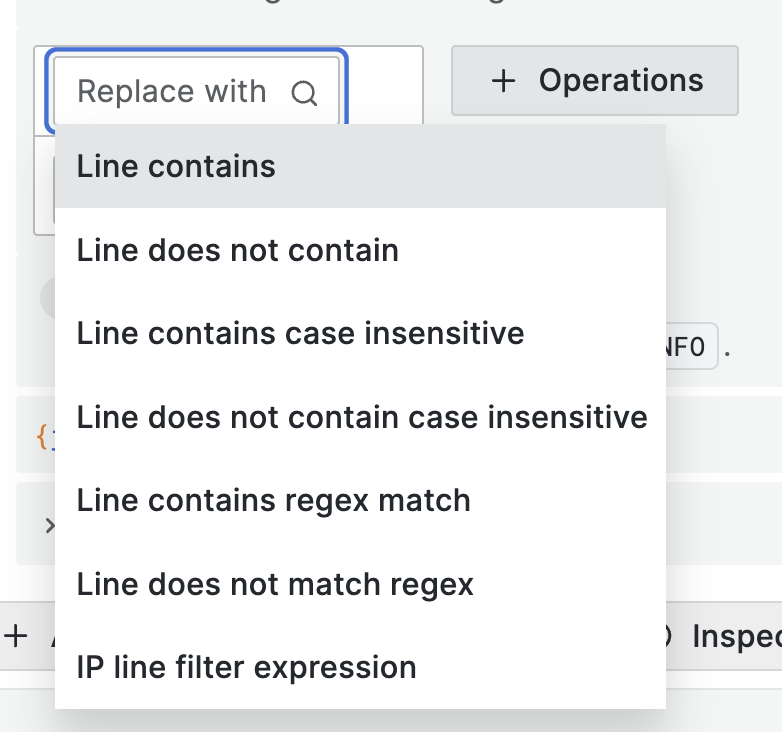This screenshot has height=732, width=782.
Task: Click the partly hidden icon left of Inspector label
Action: (672, 636)
